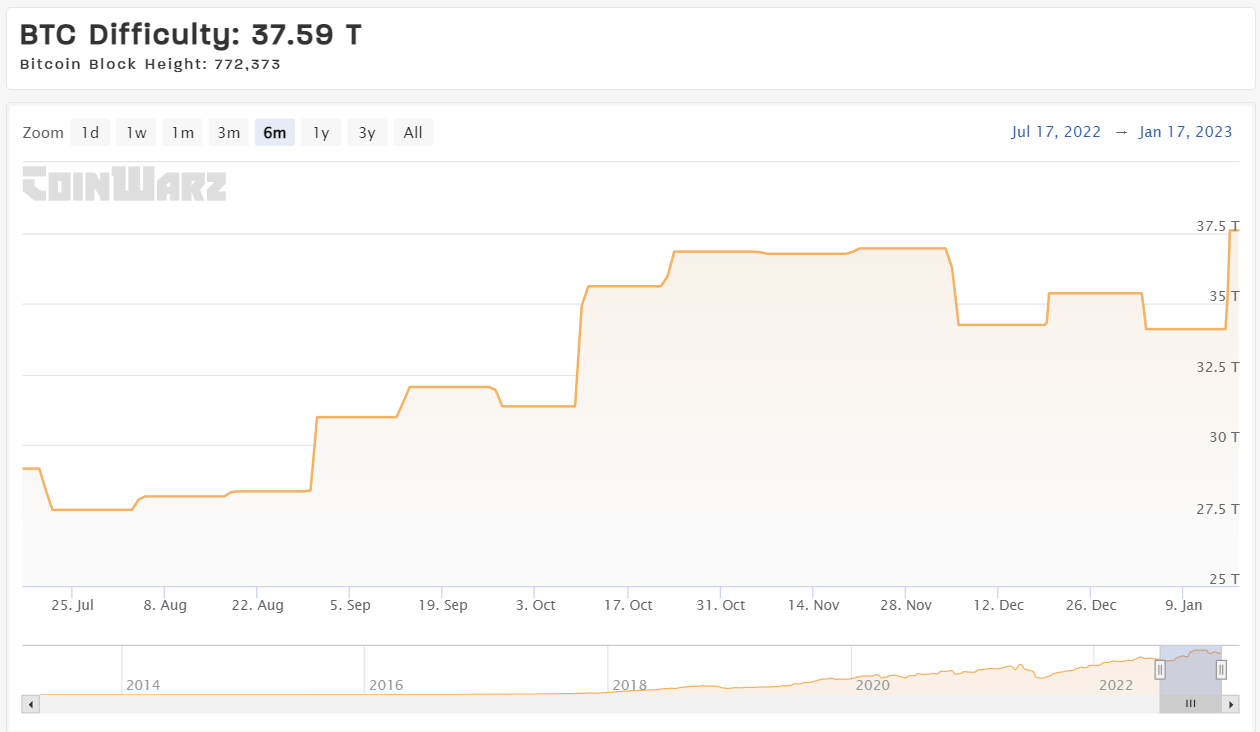Click the 12. Dec x-axis label
Screen dimensions: 1260x732
998,605
